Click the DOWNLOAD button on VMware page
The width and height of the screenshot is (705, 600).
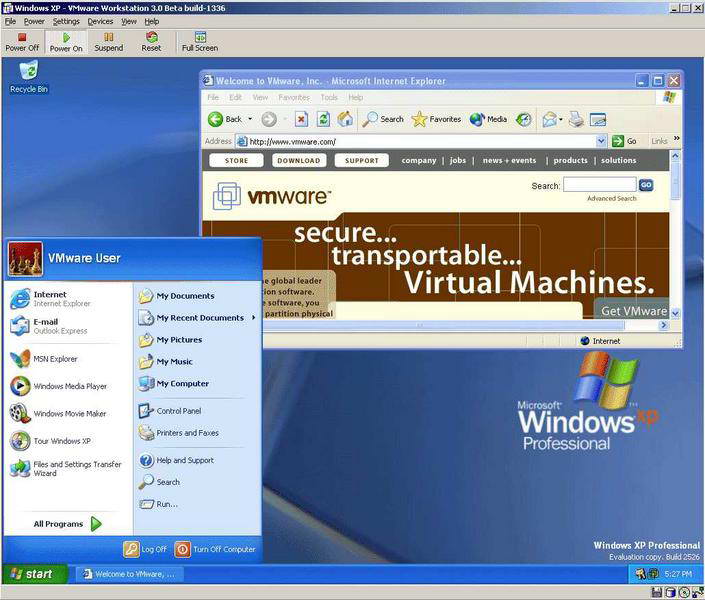coord(299,161)
